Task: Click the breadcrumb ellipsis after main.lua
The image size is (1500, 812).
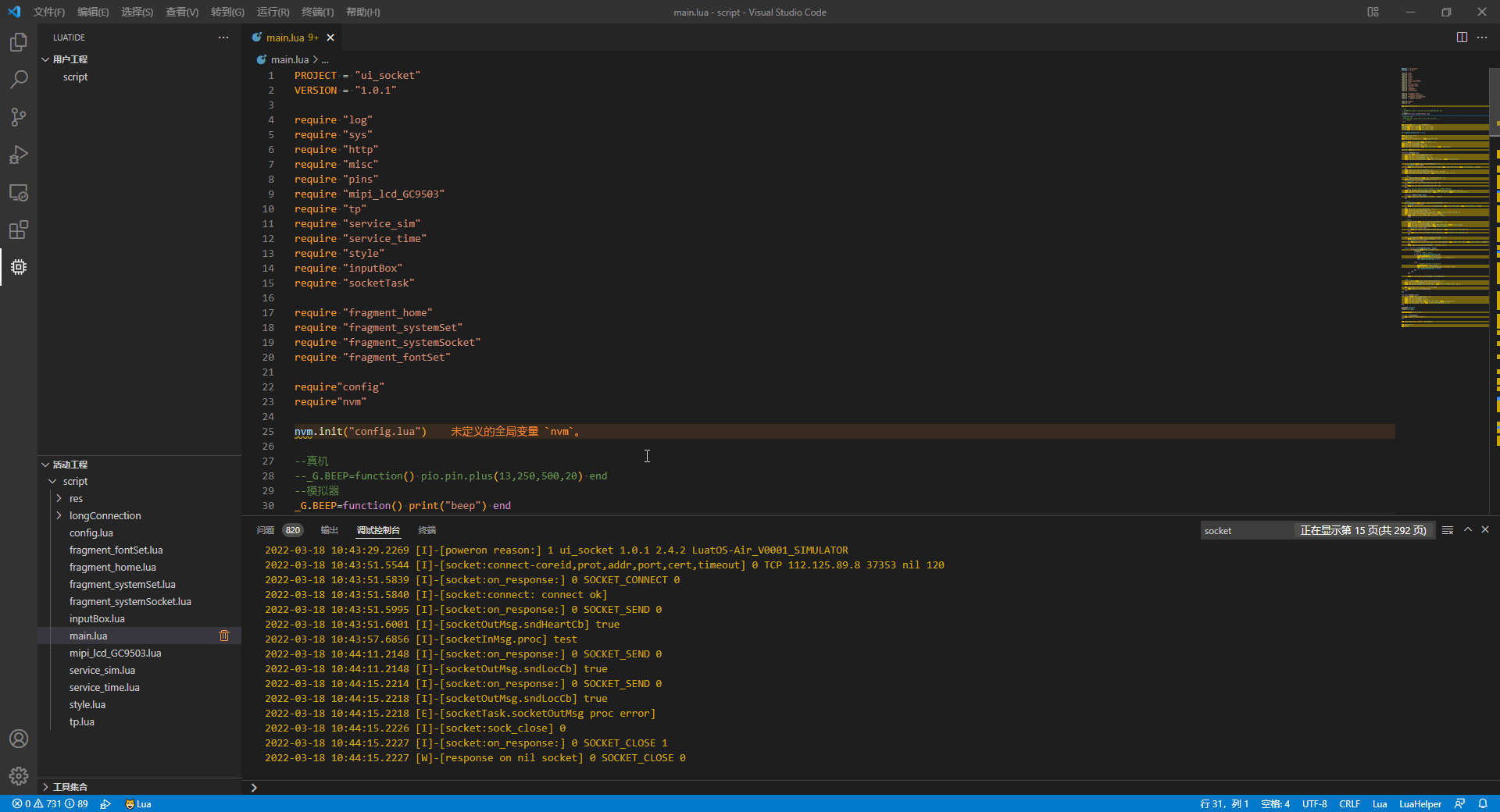Action: coord(325,59)
